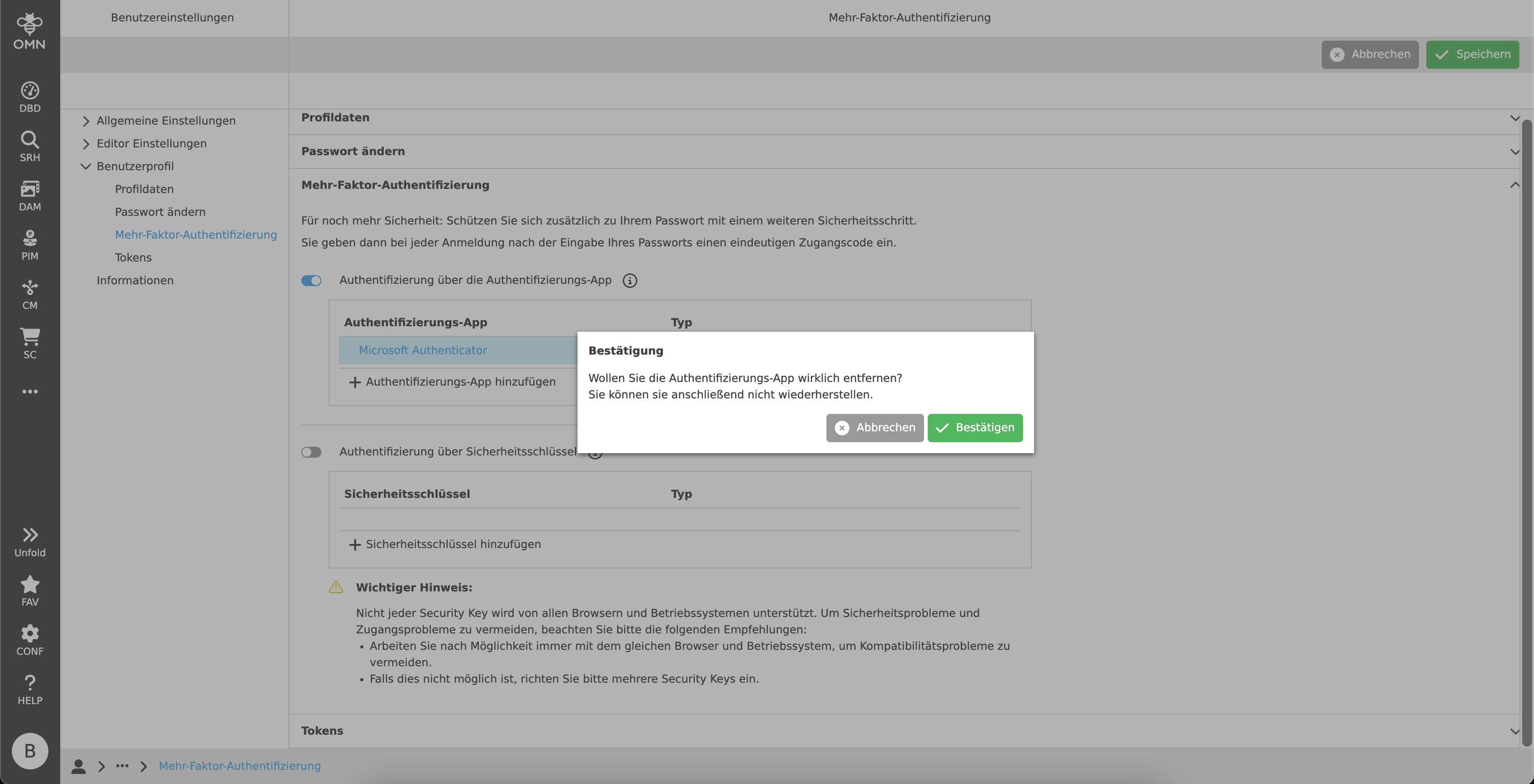The height and width of the screenshot is (784, 1534).
Task: Confirm removal with the Bestätigen button
Action: pos(975,428)
